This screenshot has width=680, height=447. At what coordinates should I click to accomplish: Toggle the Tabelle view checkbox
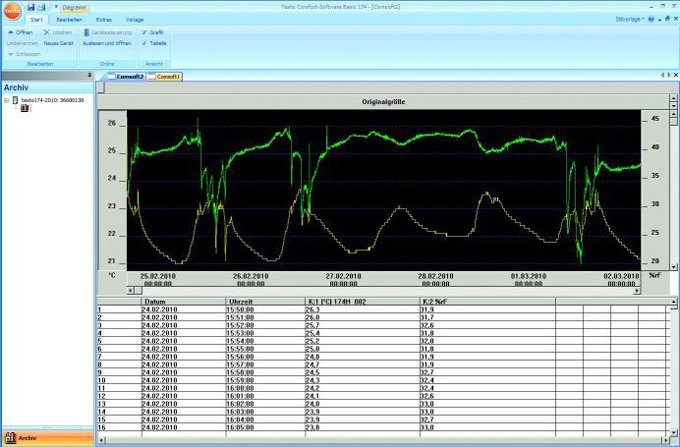coord(154,43)
